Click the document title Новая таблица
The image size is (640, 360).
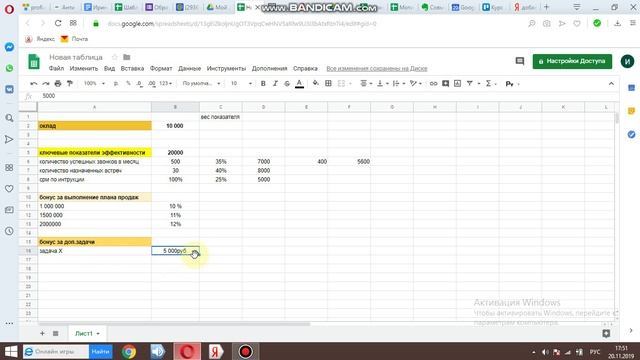(x=76, y=57)
